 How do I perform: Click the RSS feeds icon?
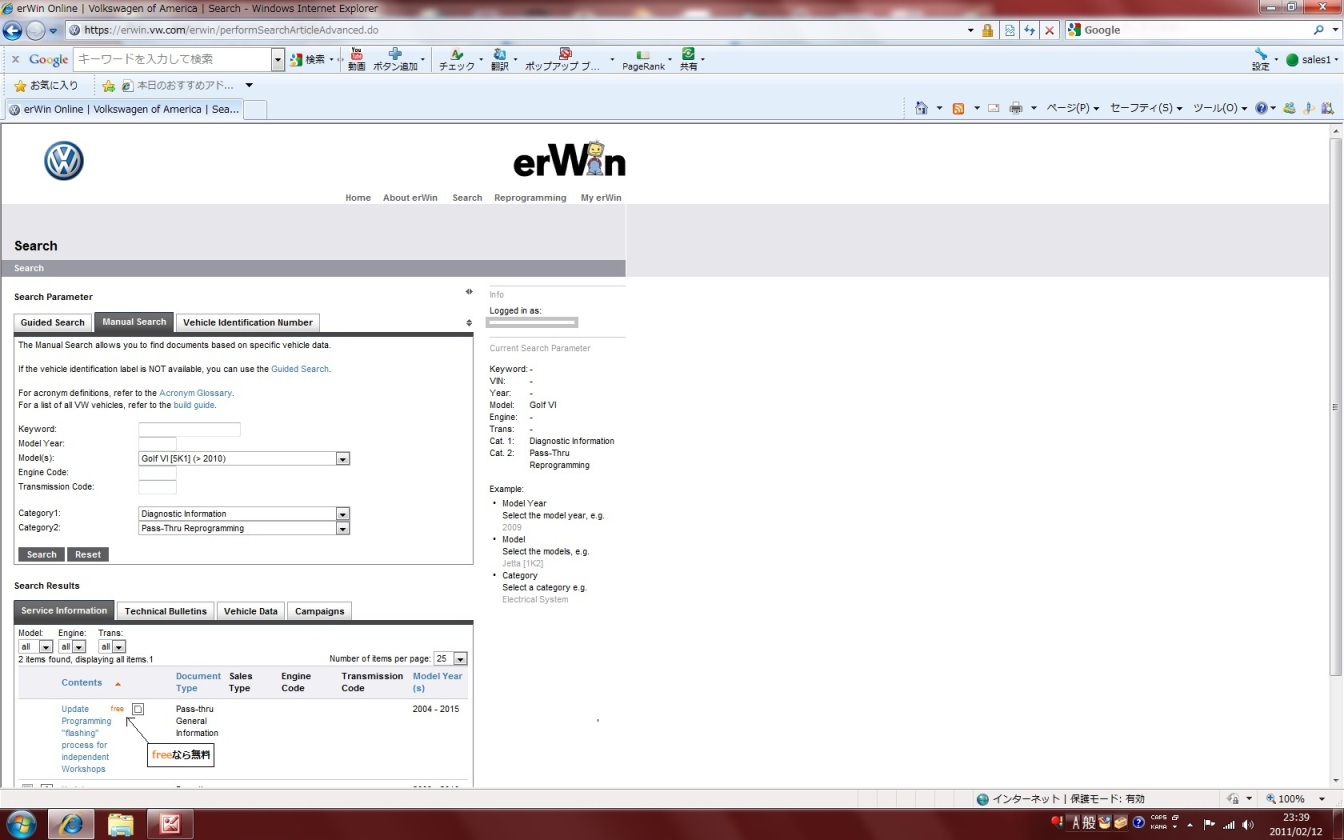click(958, 108)
